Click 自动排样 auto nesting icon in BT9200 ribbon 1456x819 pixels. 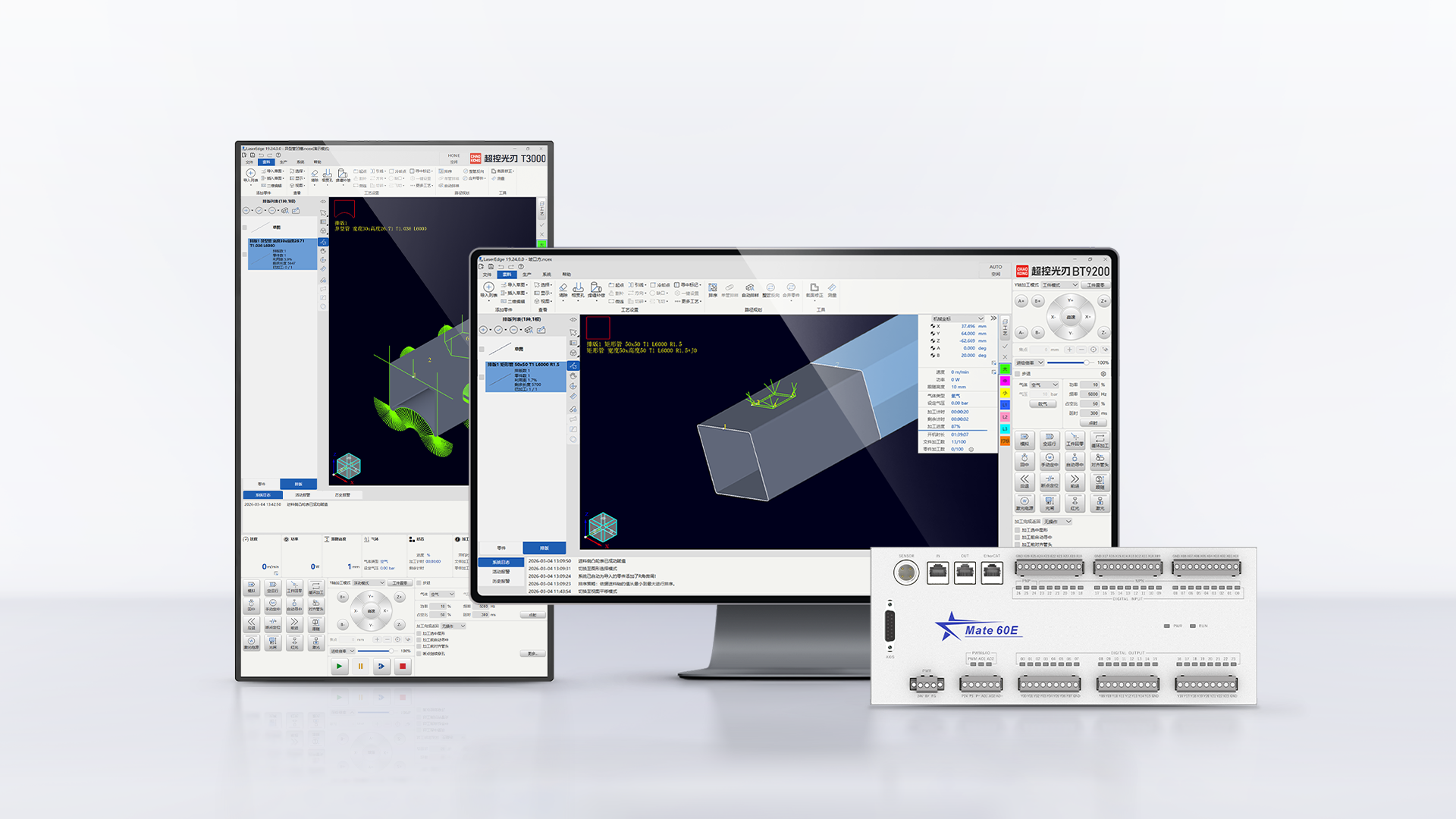(x=749, y=290)
